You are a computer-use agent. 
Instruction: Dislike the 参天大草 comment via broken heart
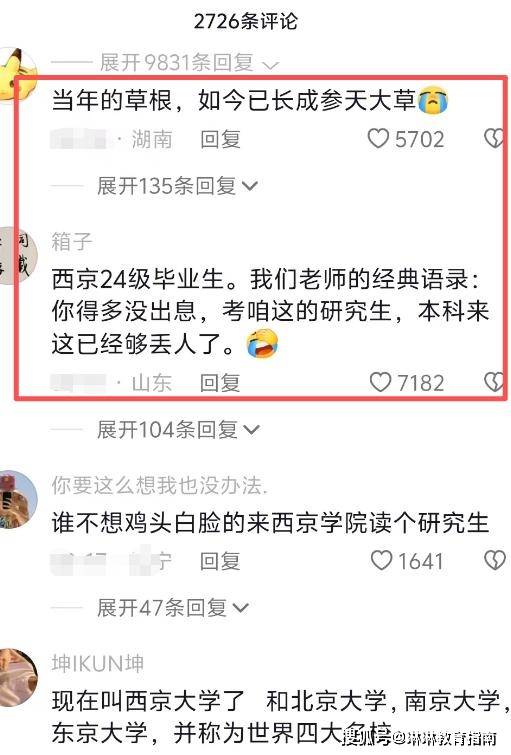click(x=495, y=139)
